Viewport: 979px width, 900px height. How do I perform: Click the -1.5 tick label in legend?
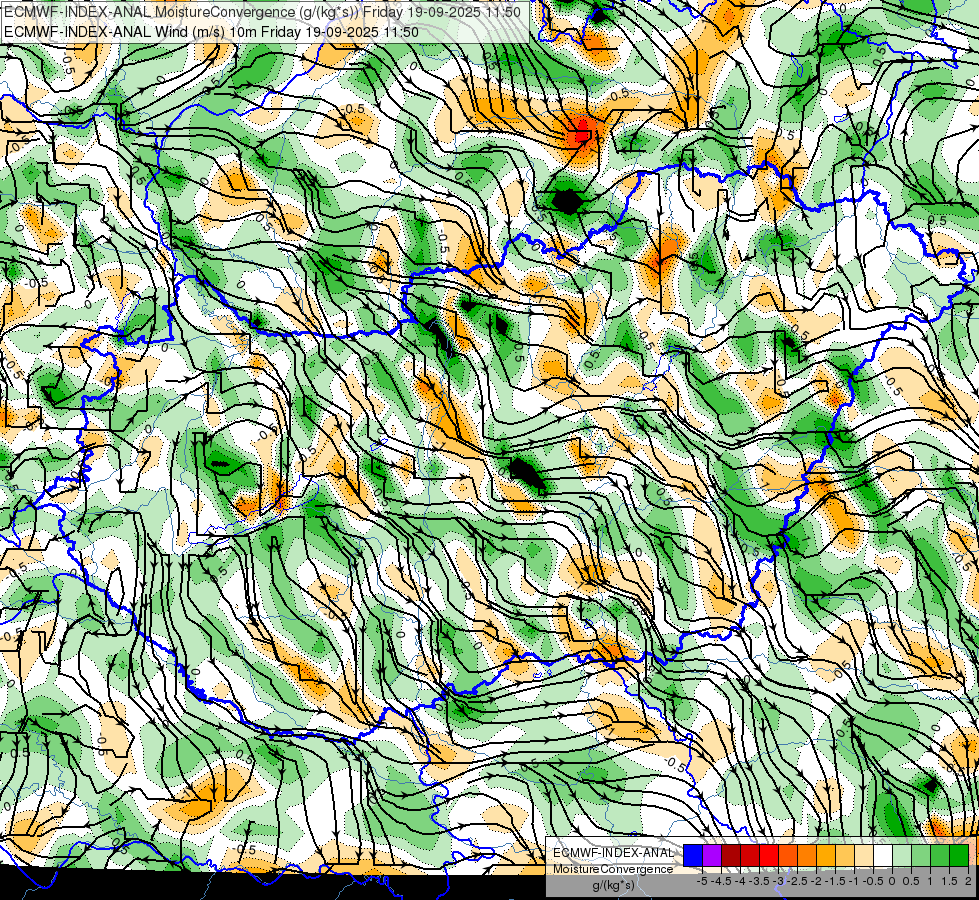[x=835, y=881]
